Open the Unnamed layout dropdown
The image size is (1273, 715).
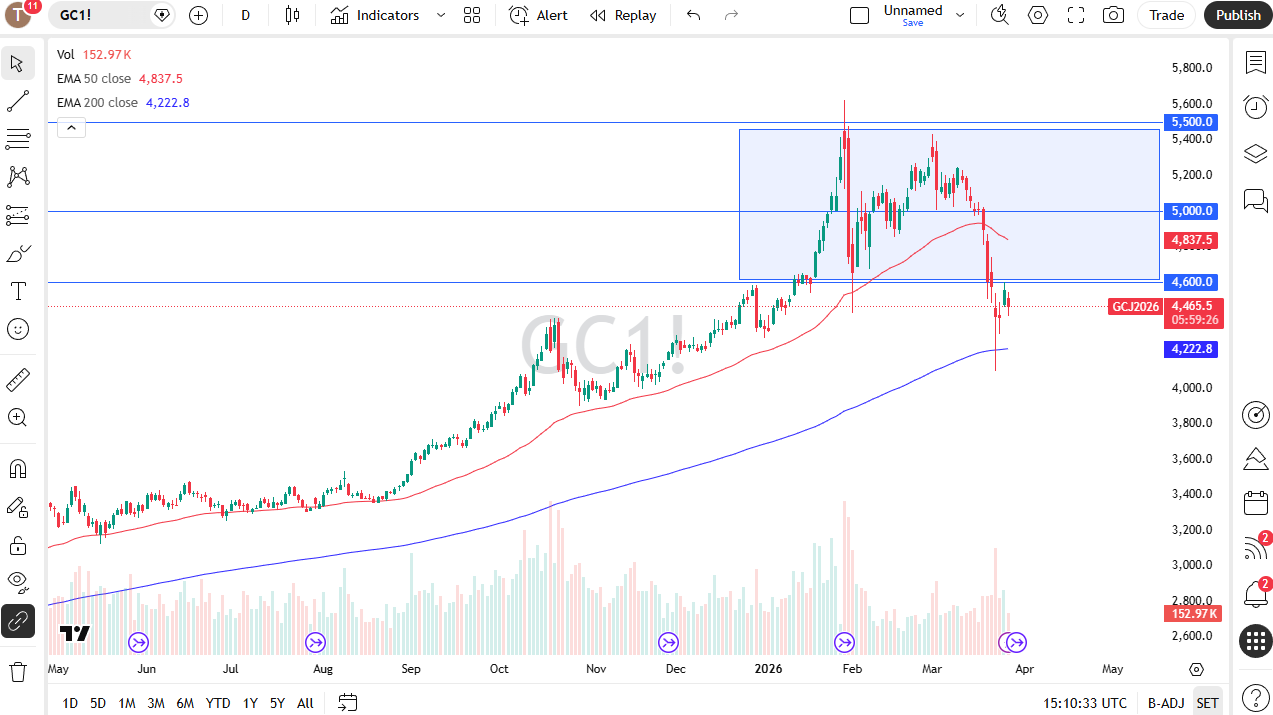click(x=958, y=15)
